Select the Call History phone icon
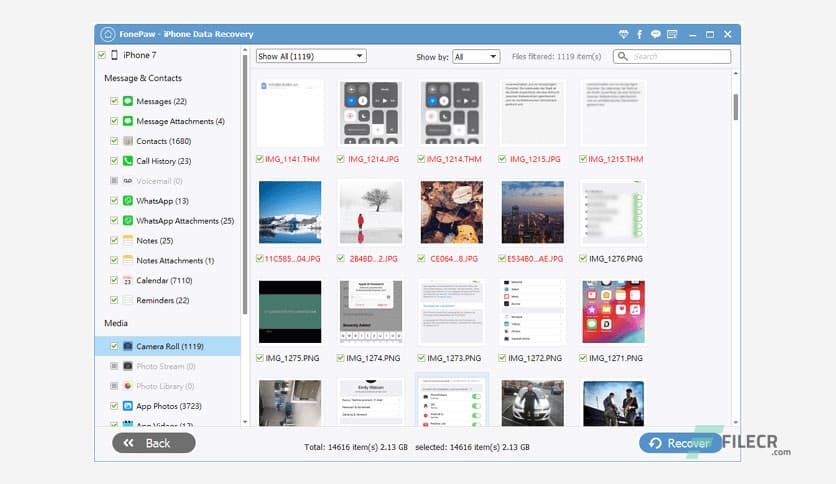 pyautogui.click(x=128, y=161)
